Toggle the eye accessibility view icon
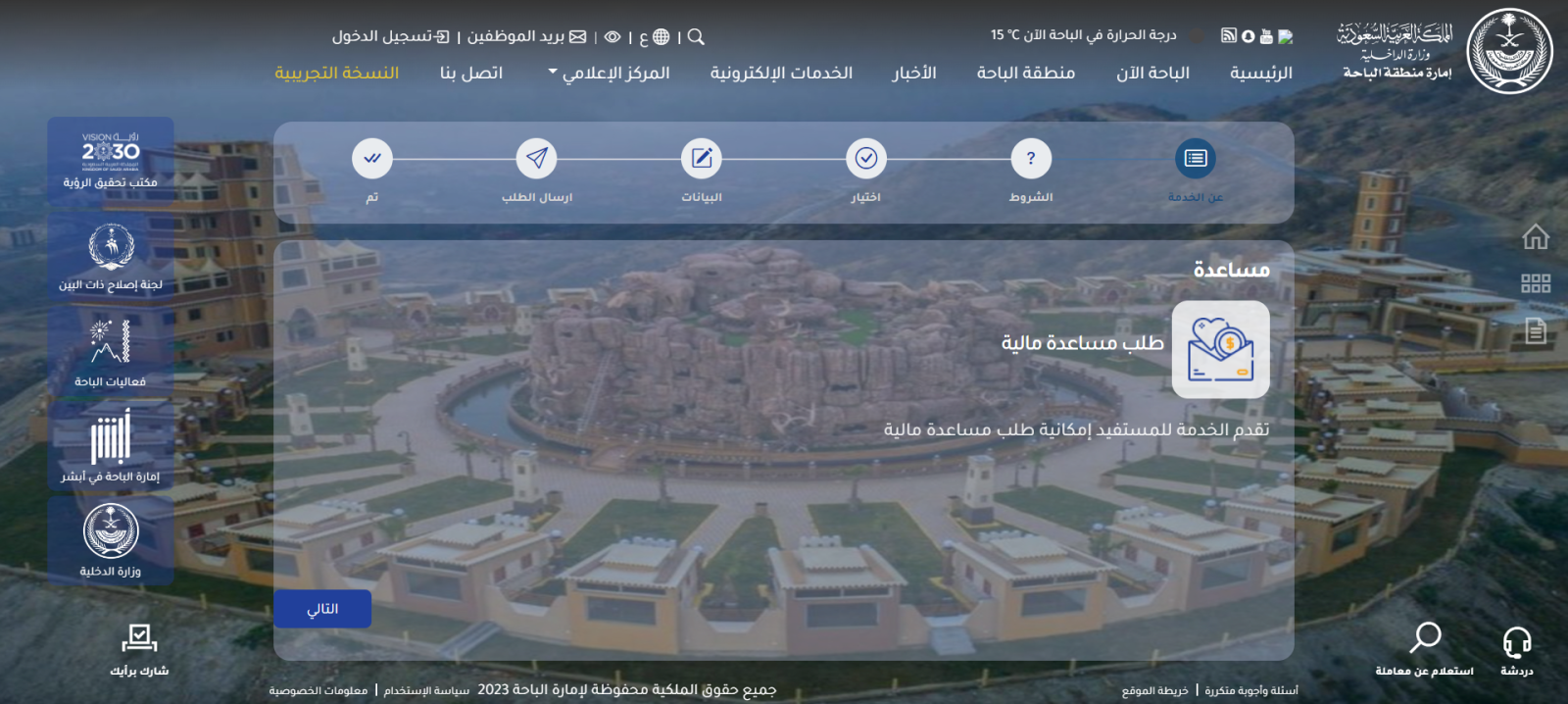The width and height of the screenshot is (1568, 704). click(612, 37)
